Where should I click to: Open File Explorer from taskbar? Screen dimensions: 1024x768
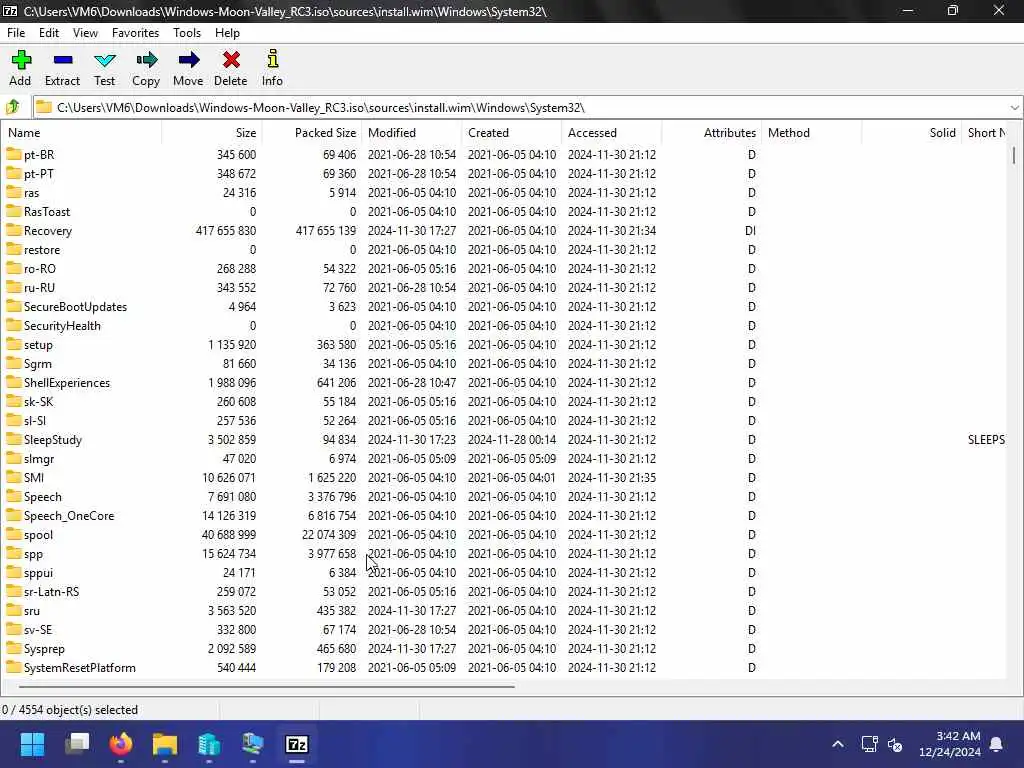point(165,744)
